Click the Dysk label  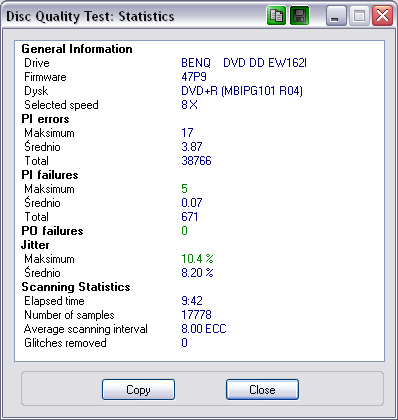[x=36, y=91]
